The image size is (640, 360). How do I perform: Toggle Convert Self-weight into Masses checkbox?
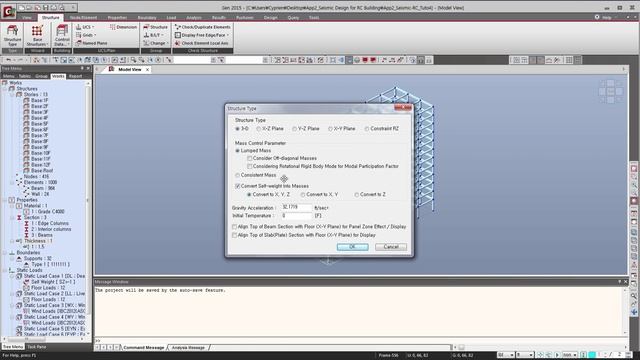(238, 186)
